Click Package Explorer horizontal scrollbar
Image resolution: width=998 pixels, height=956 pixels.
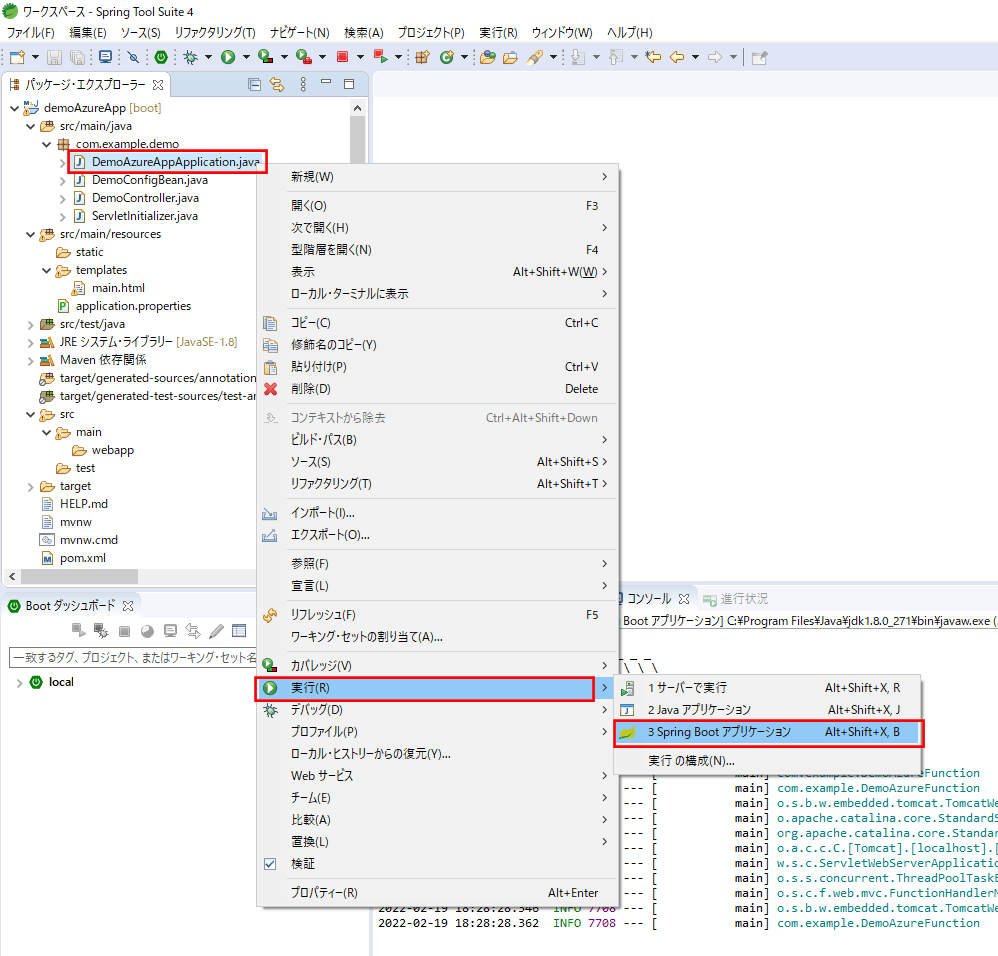80,577
